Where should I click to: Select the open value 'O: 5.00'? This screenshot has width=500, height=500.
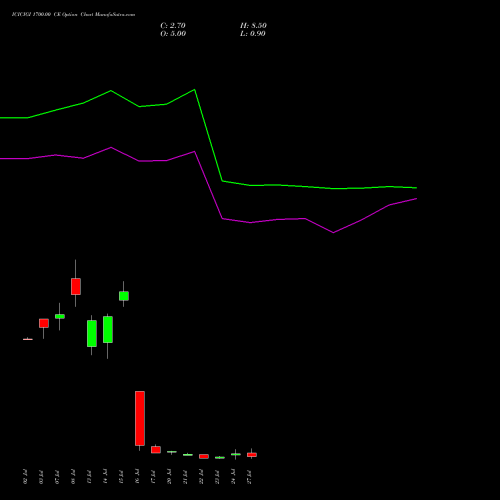click(173, 34)
